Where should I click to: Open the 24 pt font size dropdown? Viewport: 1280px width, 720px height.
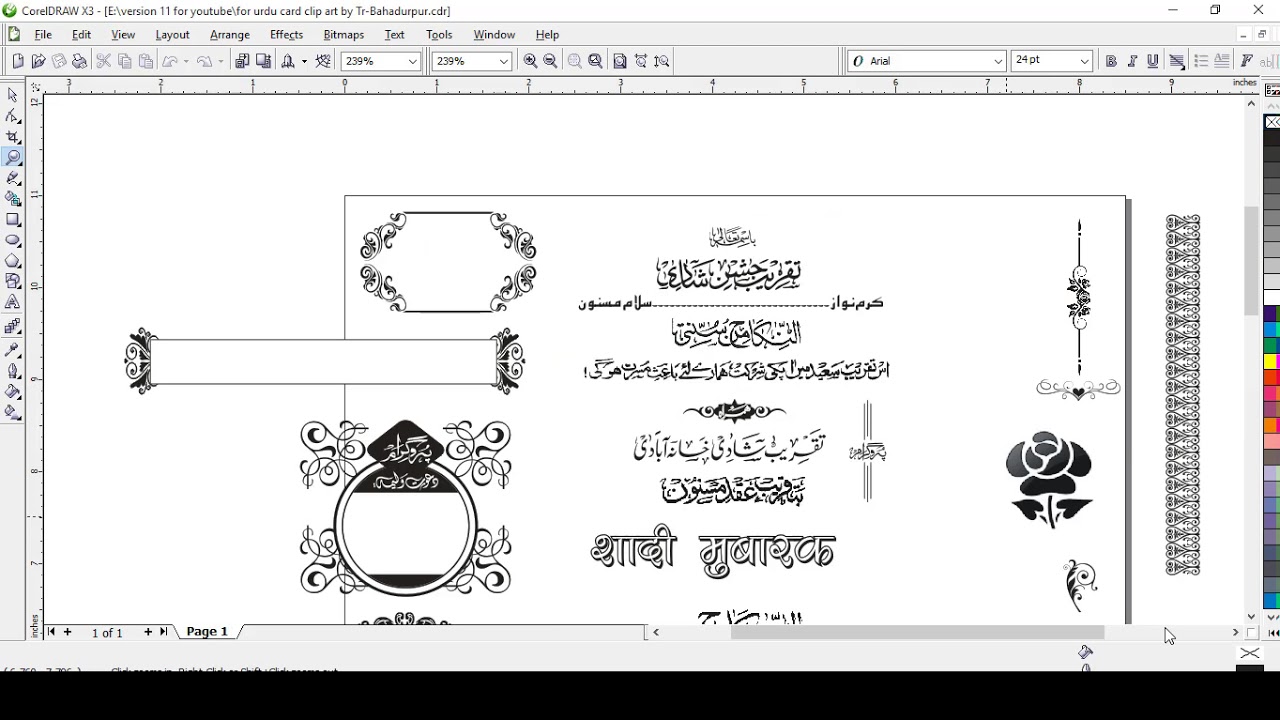(1084, 61)
